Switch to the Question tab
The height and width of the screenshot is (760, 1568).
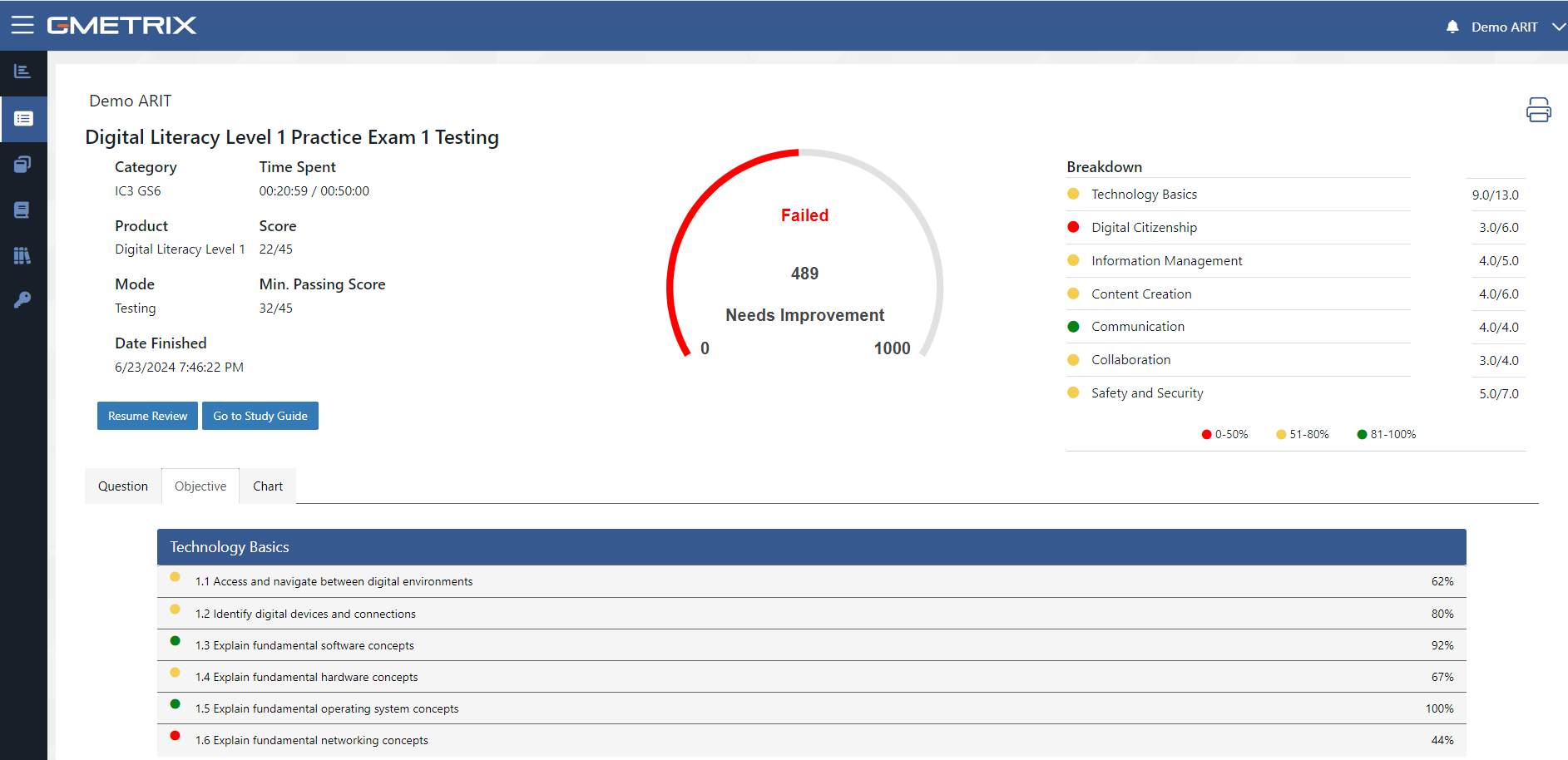(x=123, y=486)
